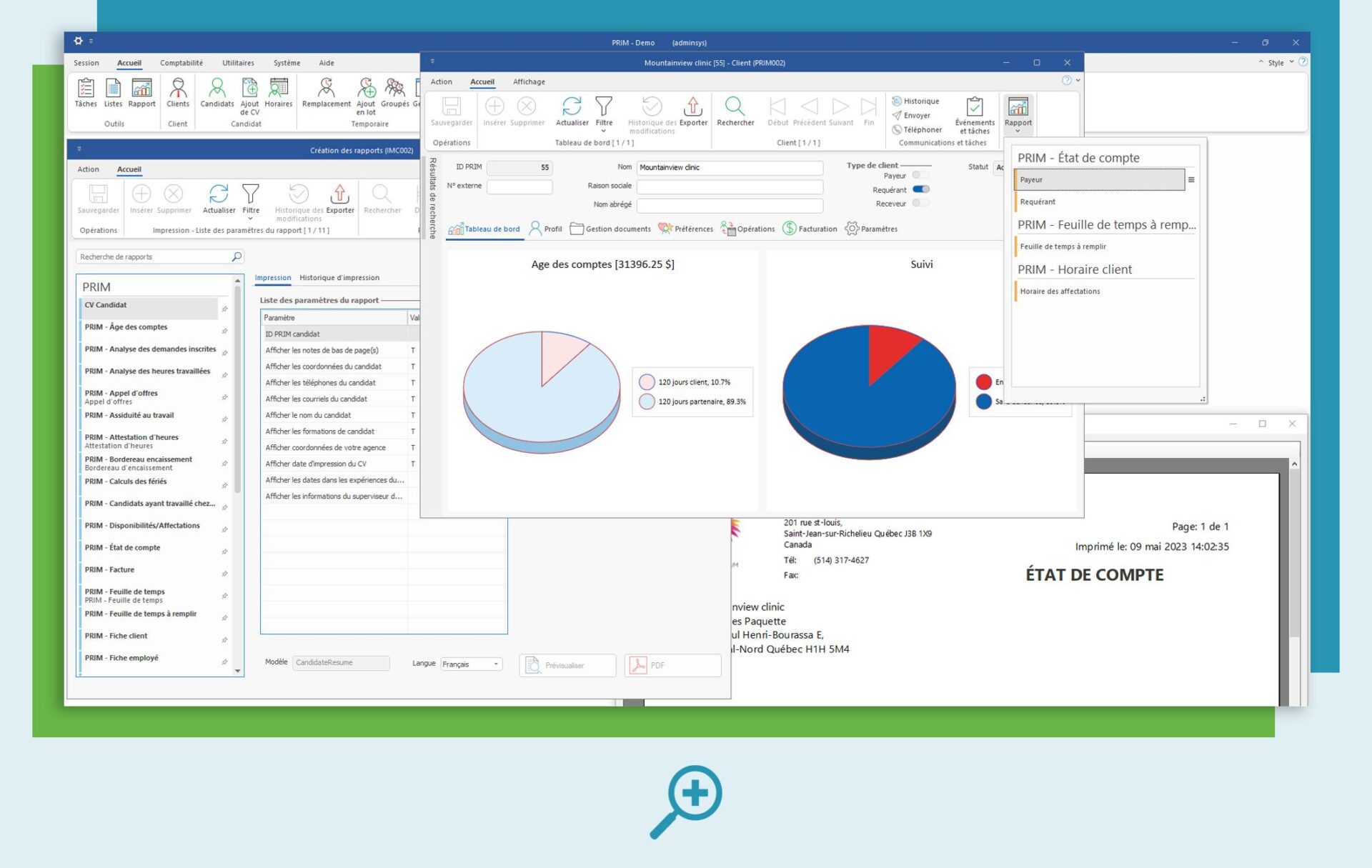Open Listes tool in main ribbon

coord(113,93)
